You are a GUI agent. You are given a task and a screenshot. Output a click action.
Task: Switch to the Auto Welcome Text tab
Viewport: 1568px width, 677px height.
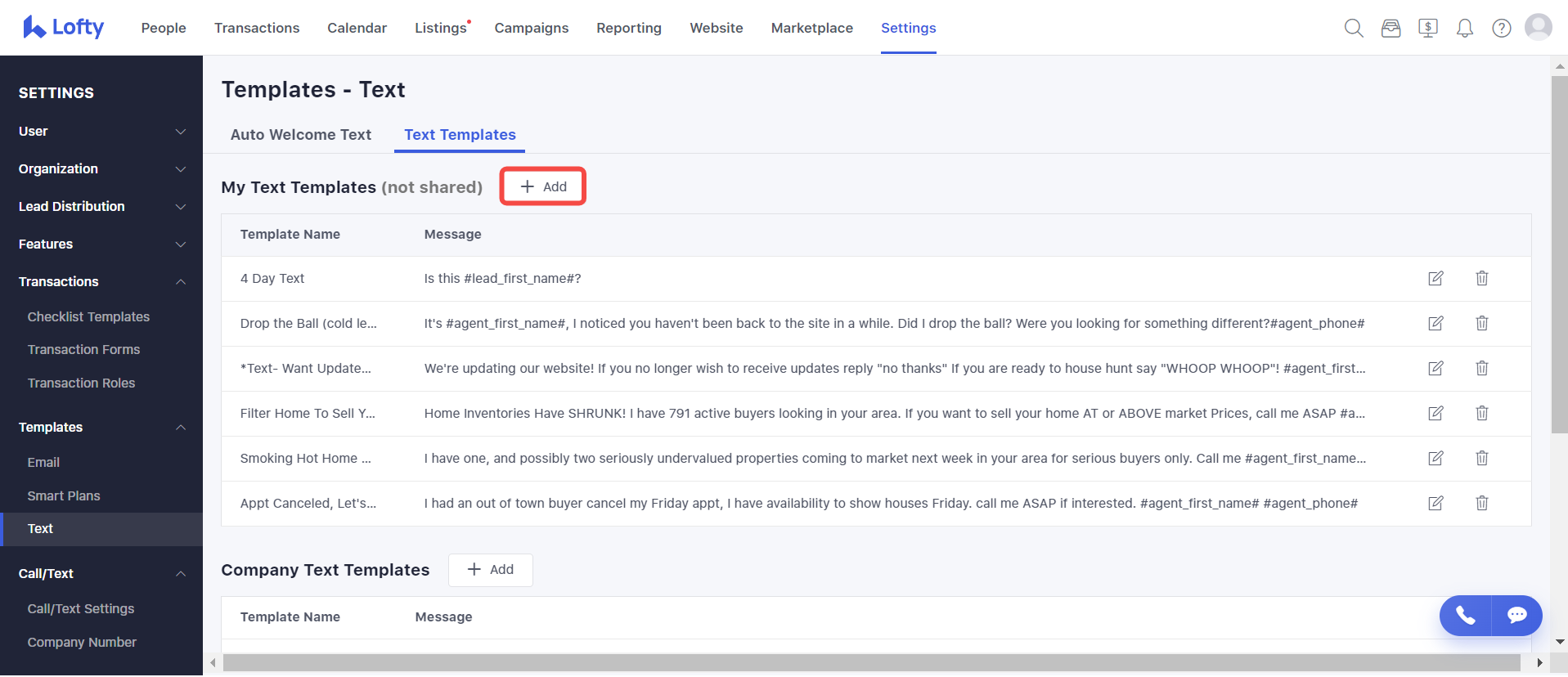pos(301,135)
